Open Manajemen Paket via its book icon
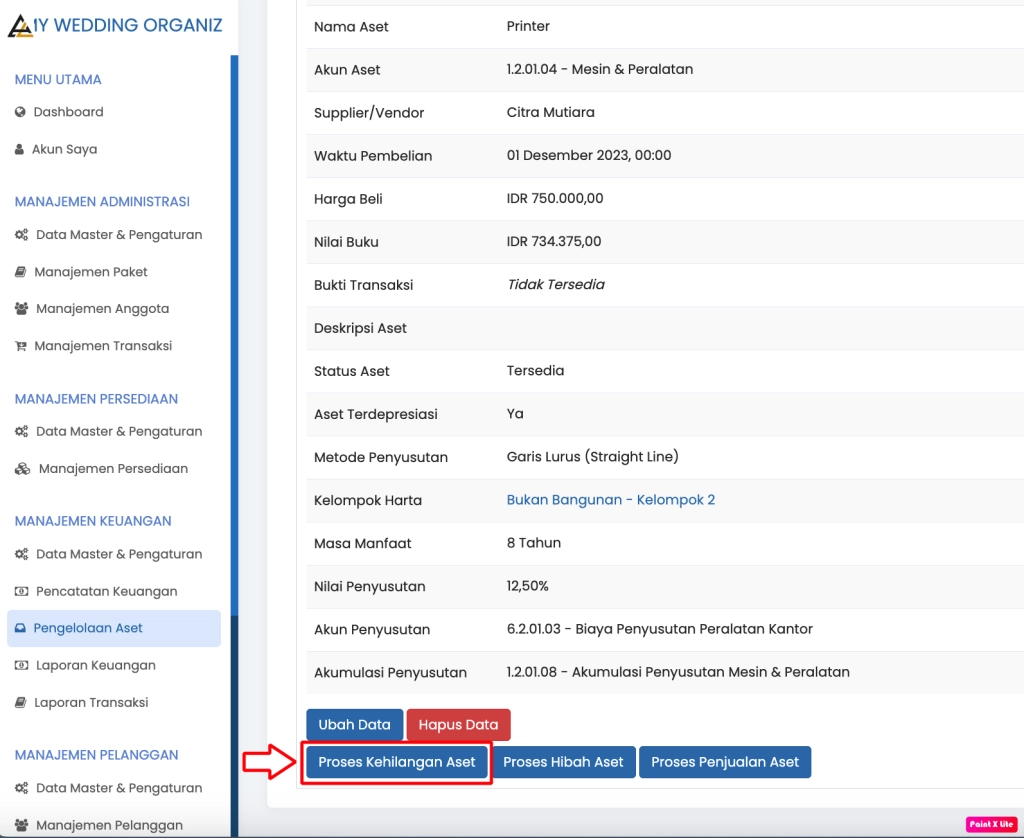The height and width of the screenshot is (838, 1024). [20, 271]
